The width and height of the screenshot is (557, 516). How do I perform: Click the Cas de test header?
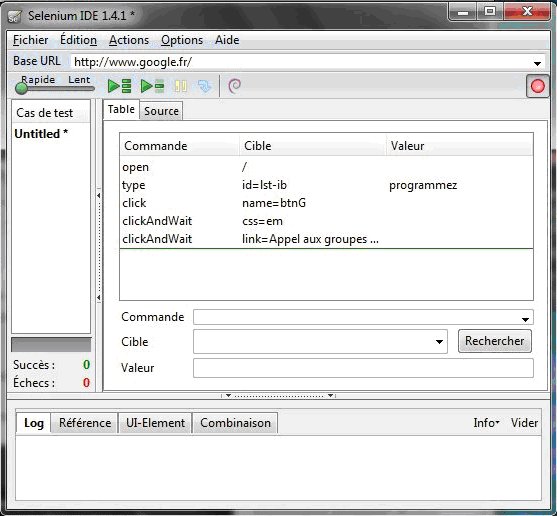pos(51,113)
